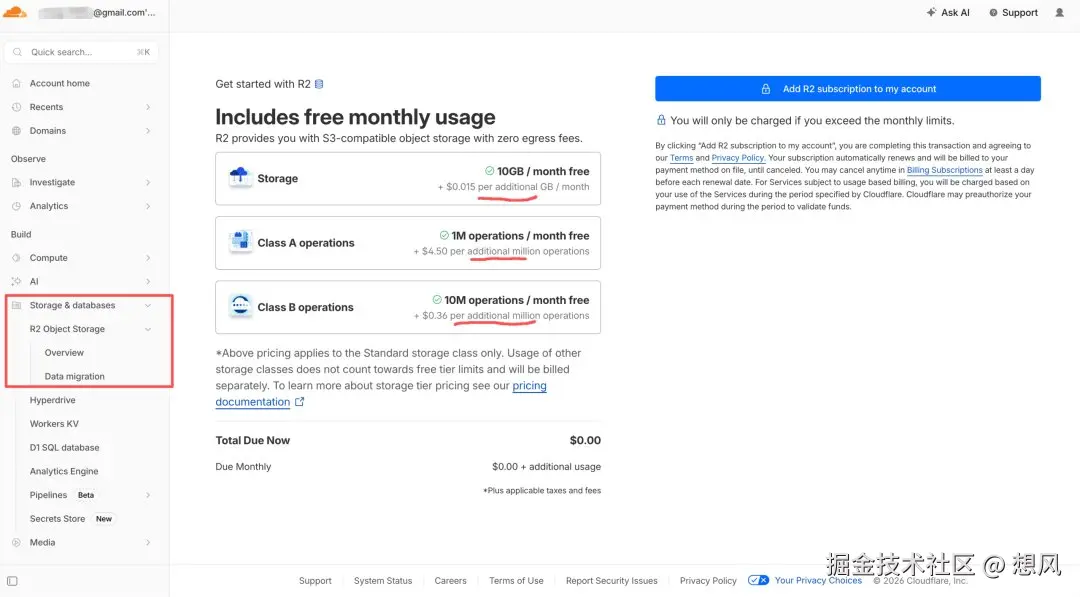This screenshot has height=597, width=1080.
Task: Click the Class B operations icon
Action: tap(240, 306)
